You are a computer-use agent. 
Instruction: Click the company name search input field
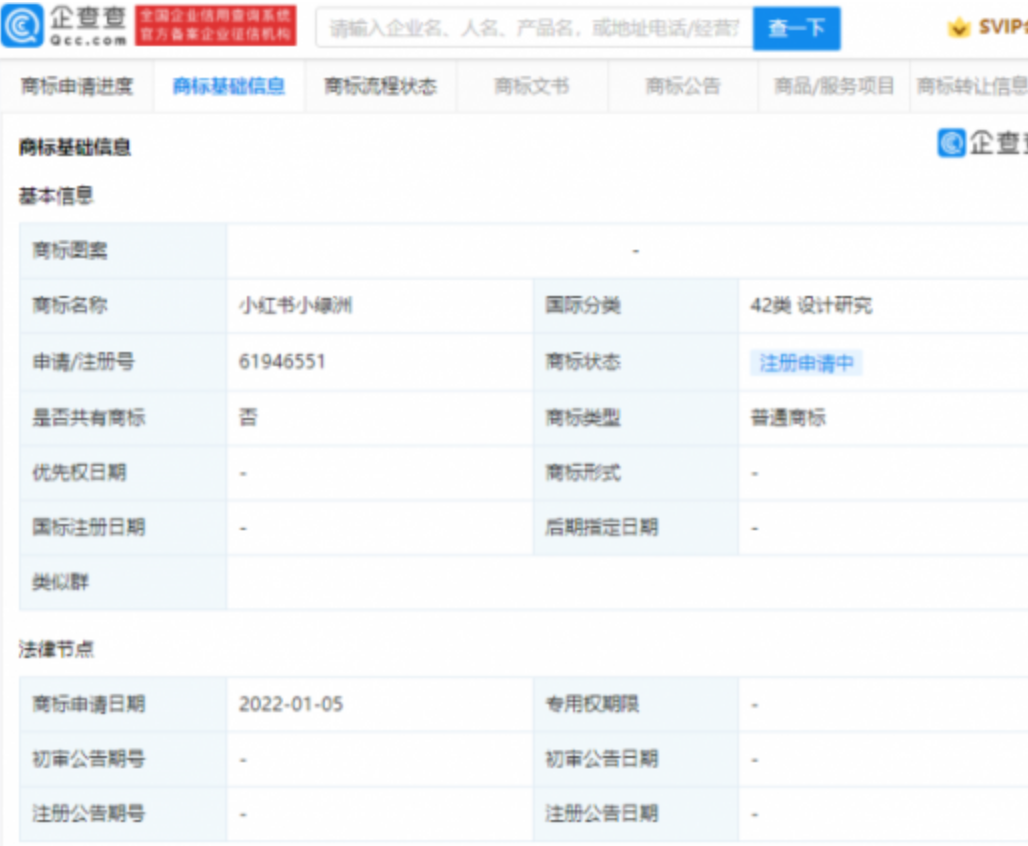[534, 28]
